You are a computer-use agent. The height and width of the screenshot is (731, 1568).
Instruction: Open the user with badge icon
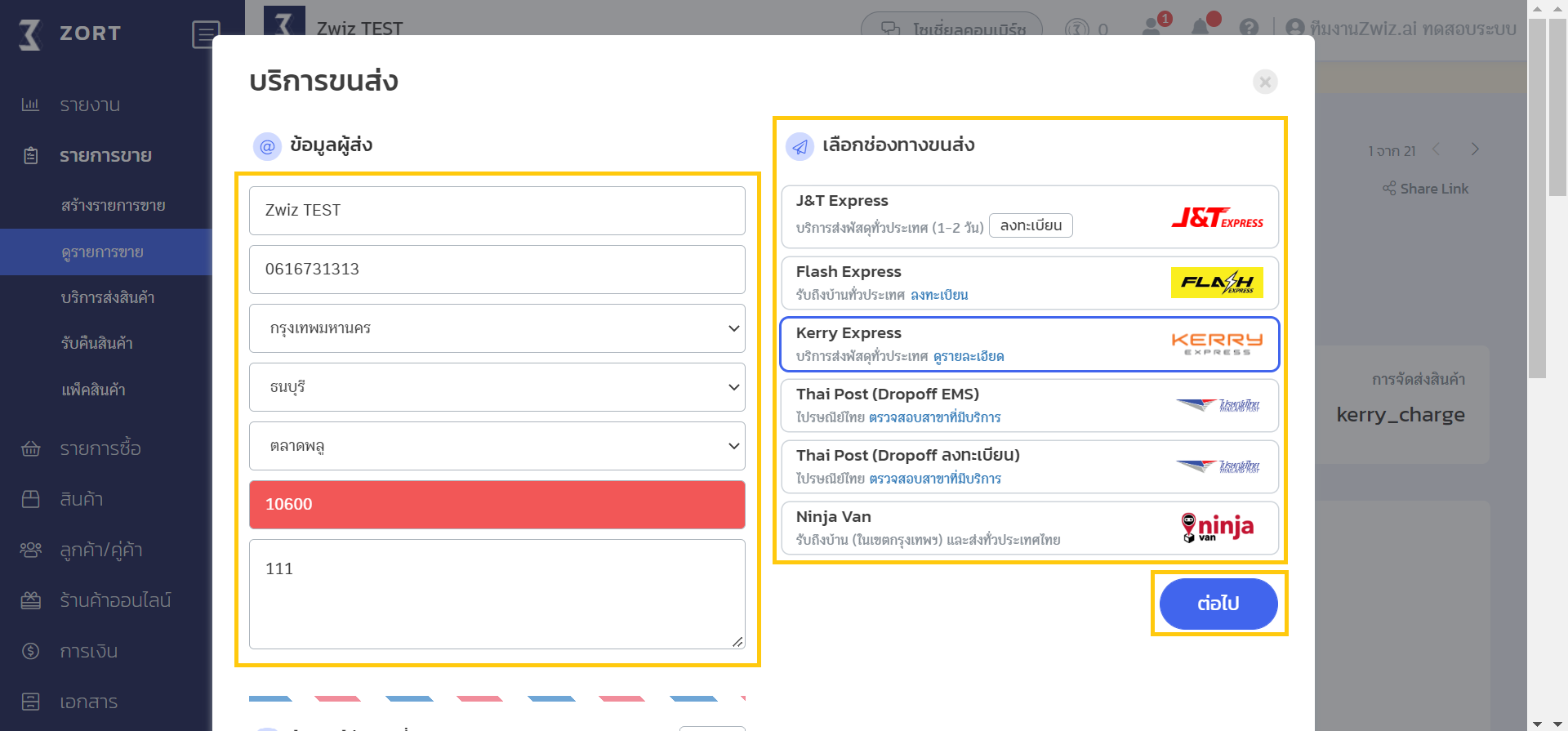(x=1152, y=27)
